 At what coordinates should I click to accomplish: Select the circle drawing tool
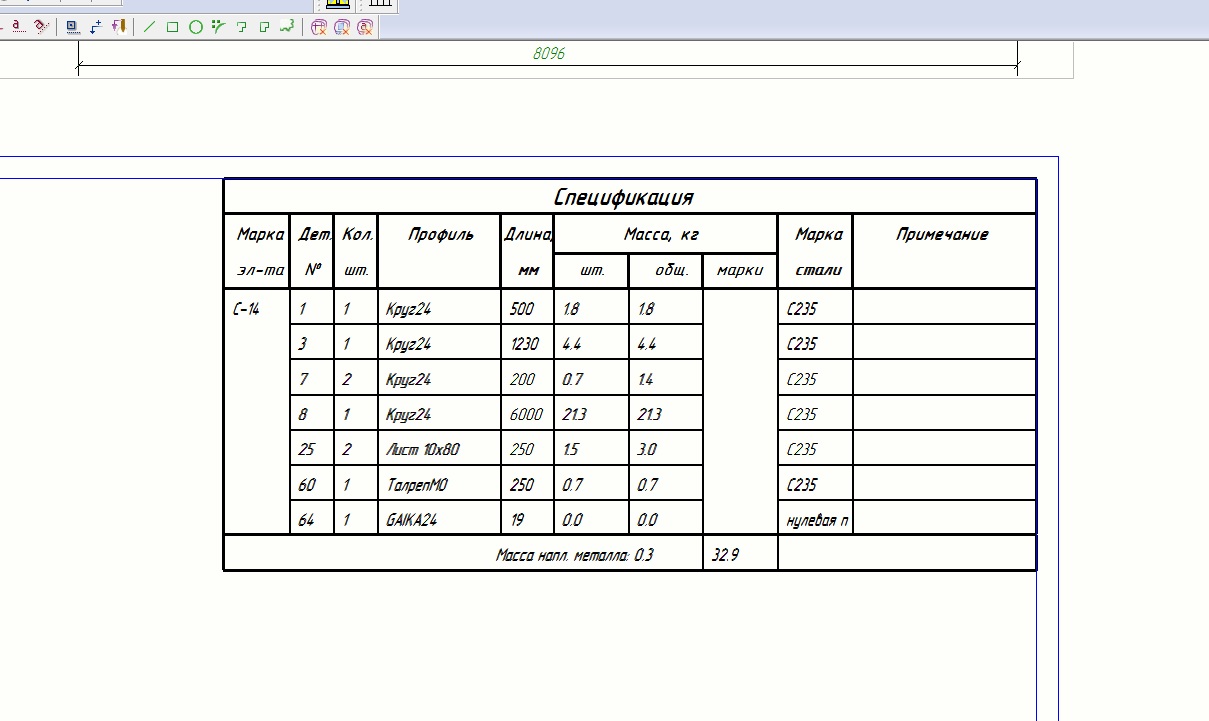point(196,27)
